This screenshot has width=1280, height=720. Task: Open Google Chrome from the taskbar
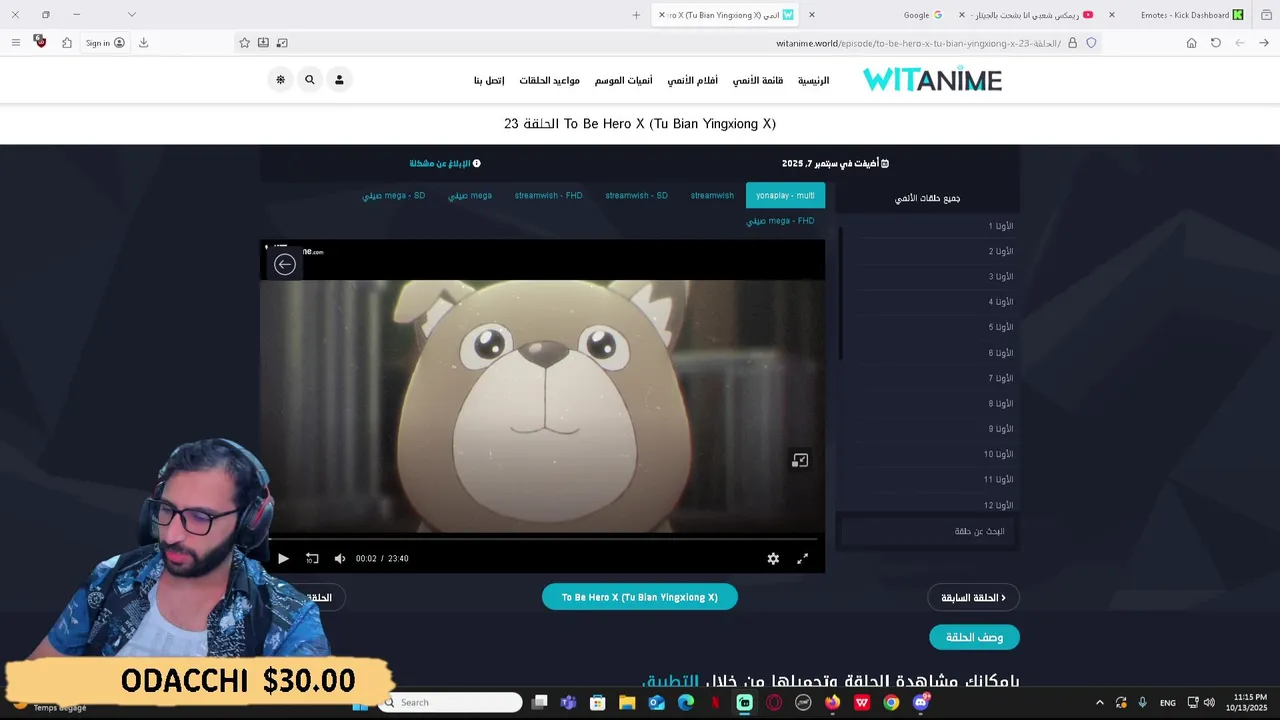(x=891, y=703)
